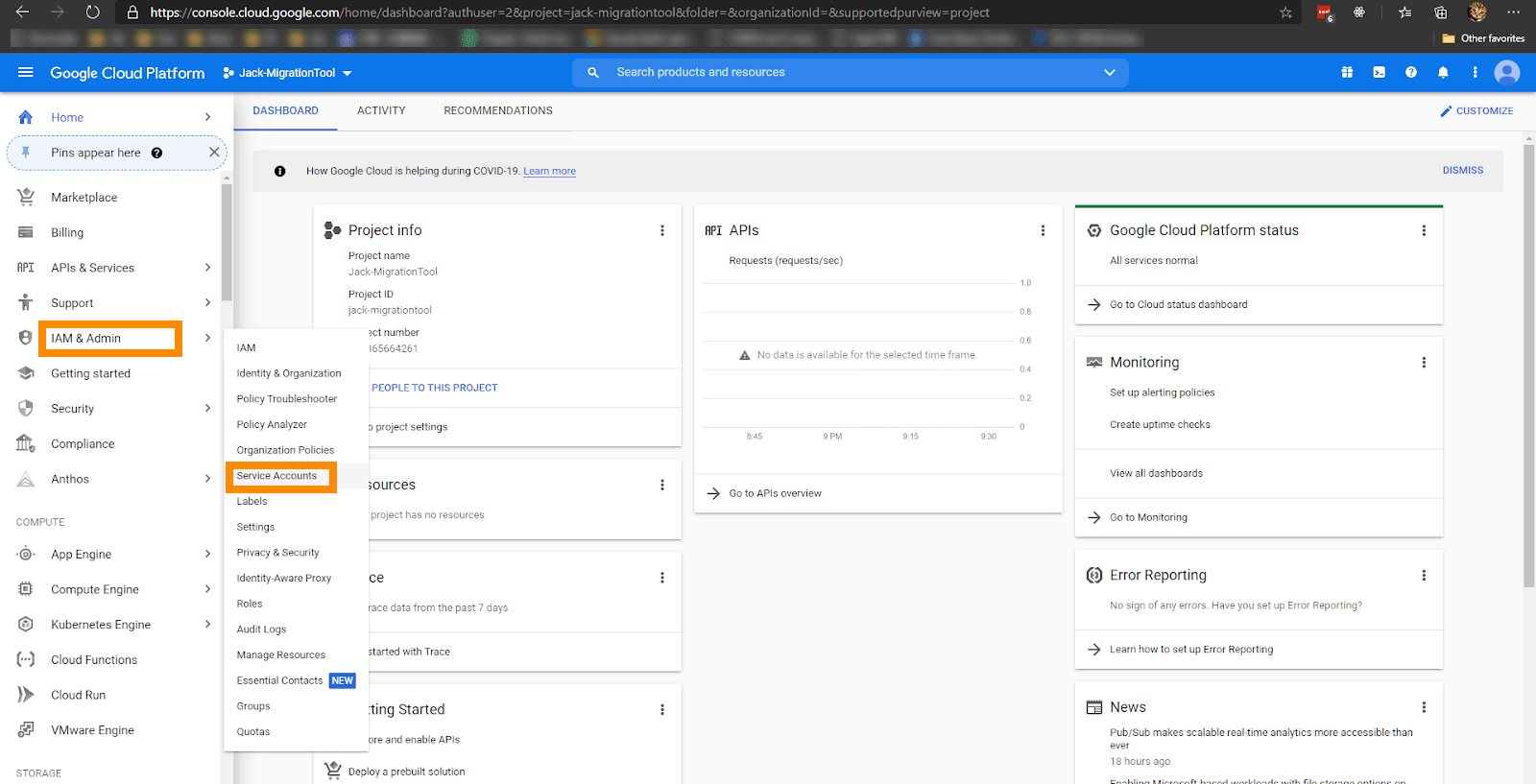1536x784 pixels.
Task: Select Essential Contacts in the submenu
Action: (x=279, y=681)
